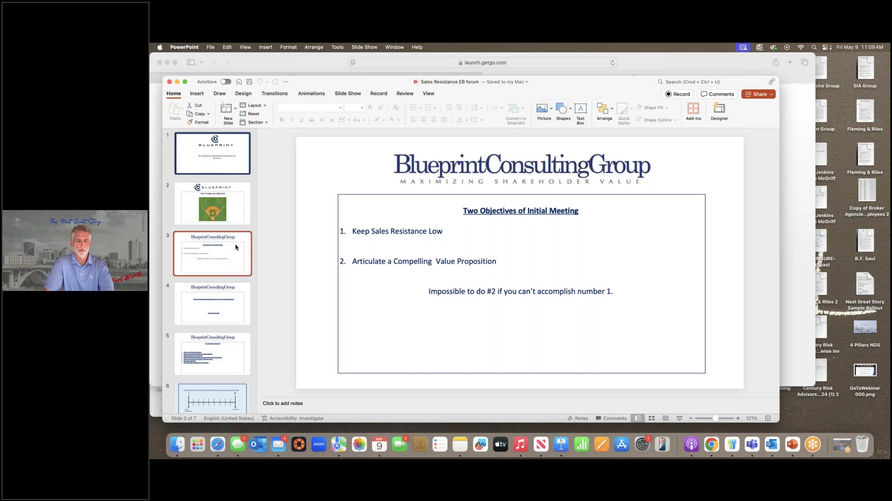
Task: Open the Shape Fill dropdown
Action: 650,107
